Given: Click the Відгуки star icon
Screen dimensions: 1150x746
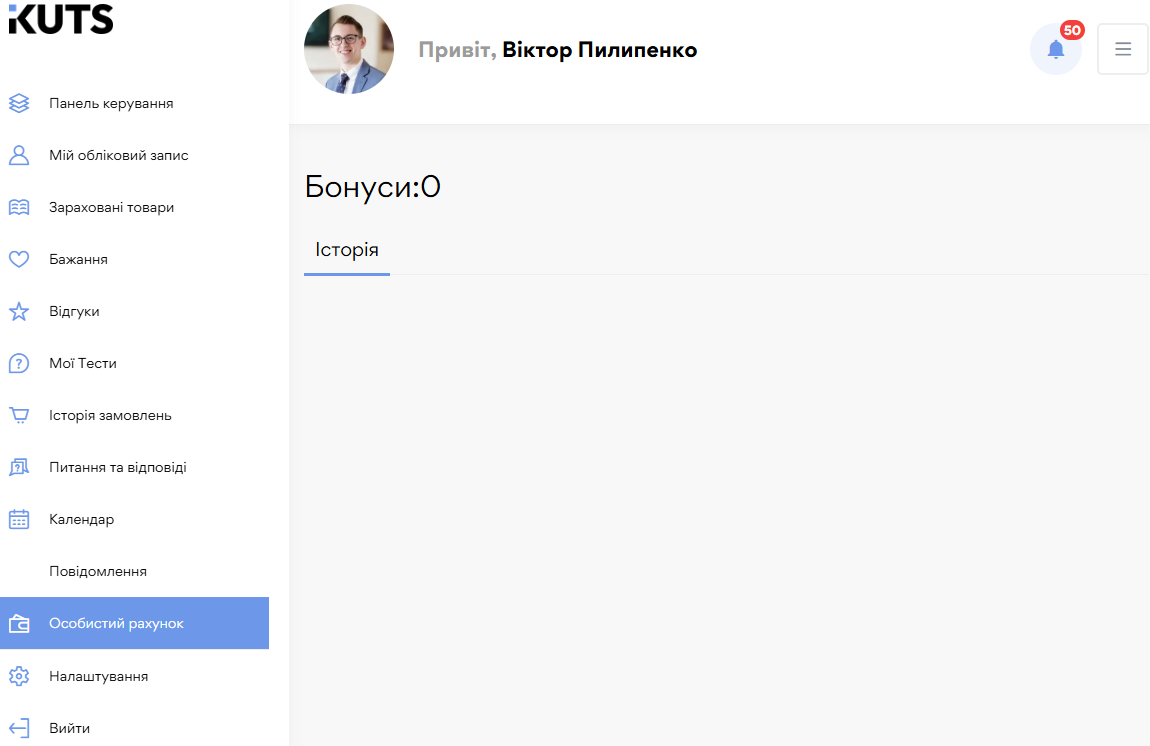Looking at the screenshot, I should pyautogui.click(x=19, y=311).
